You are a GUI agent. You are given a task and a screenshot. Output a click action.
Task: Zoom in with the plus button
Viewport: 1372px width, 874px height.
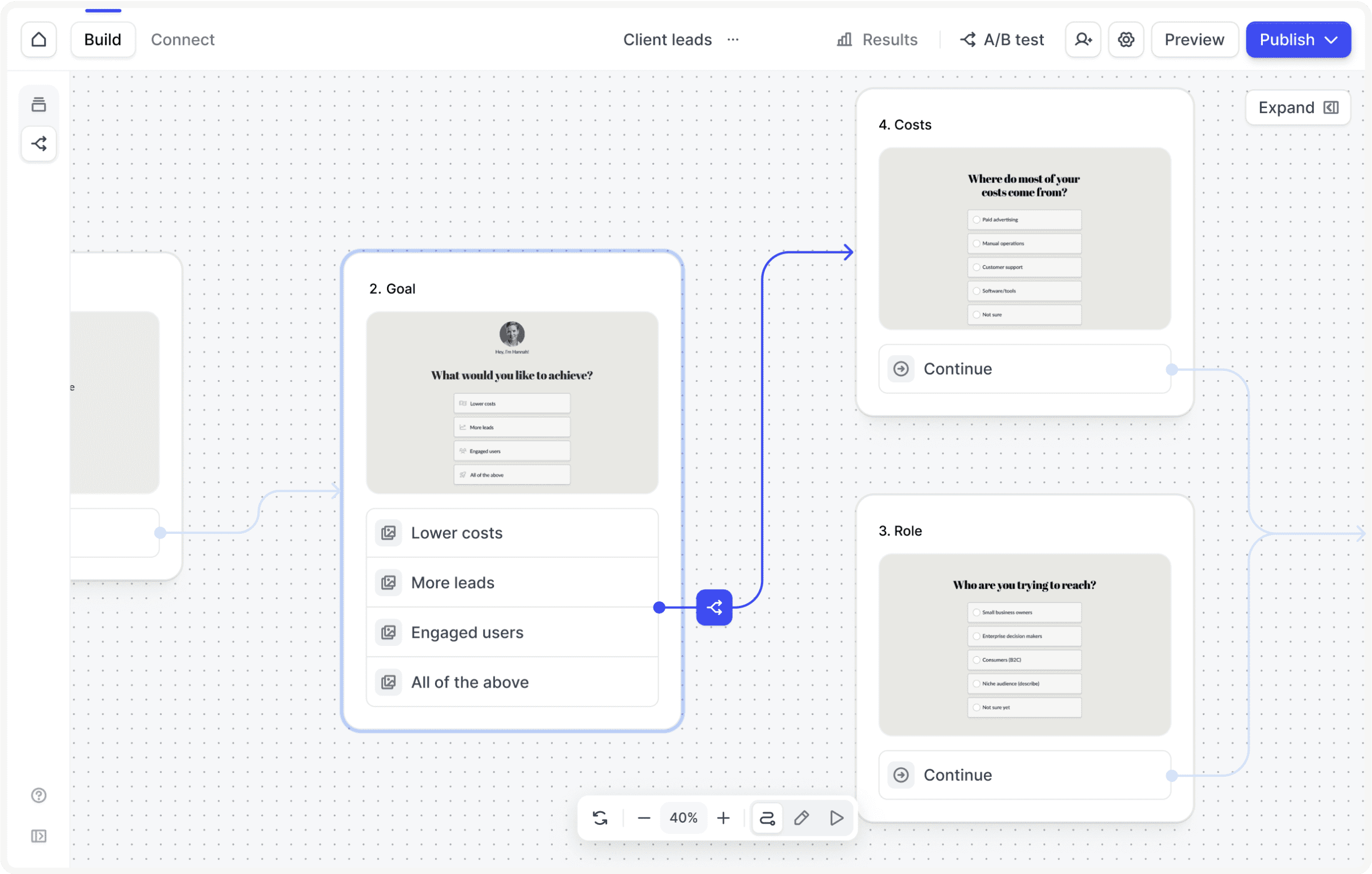(x=723, y=818)
